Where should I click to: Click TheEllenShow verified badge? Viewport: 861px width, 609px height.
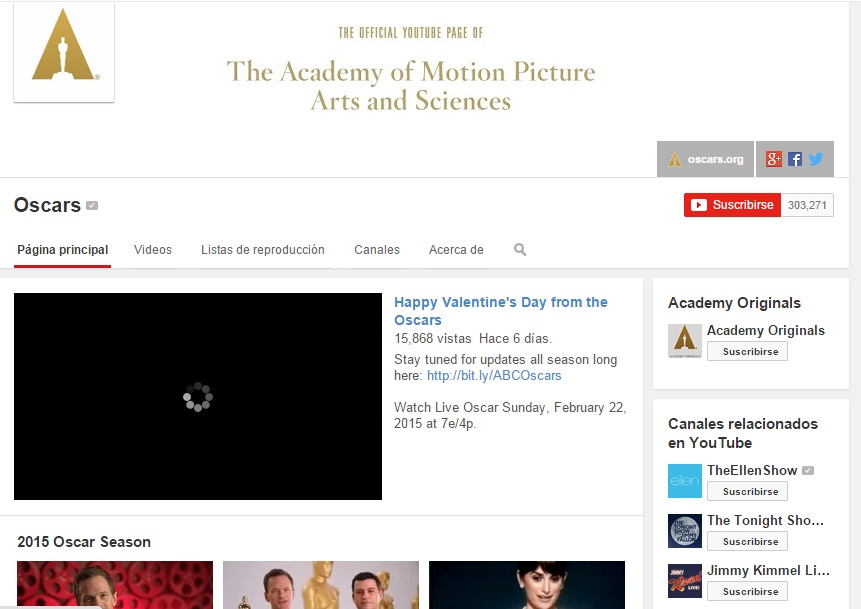point(808,471)
